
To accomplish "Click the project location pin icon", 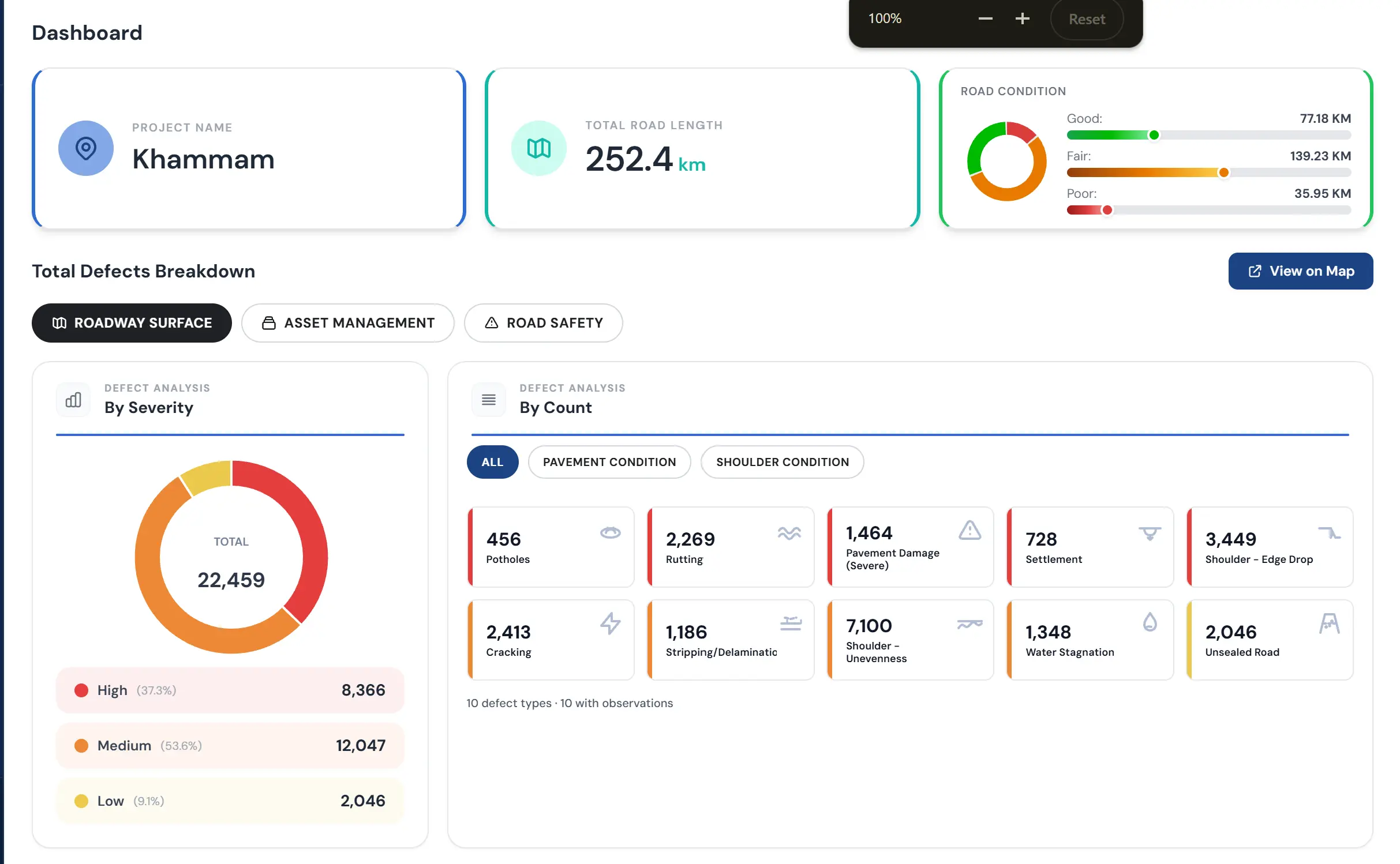I will (x=86, y=148).
